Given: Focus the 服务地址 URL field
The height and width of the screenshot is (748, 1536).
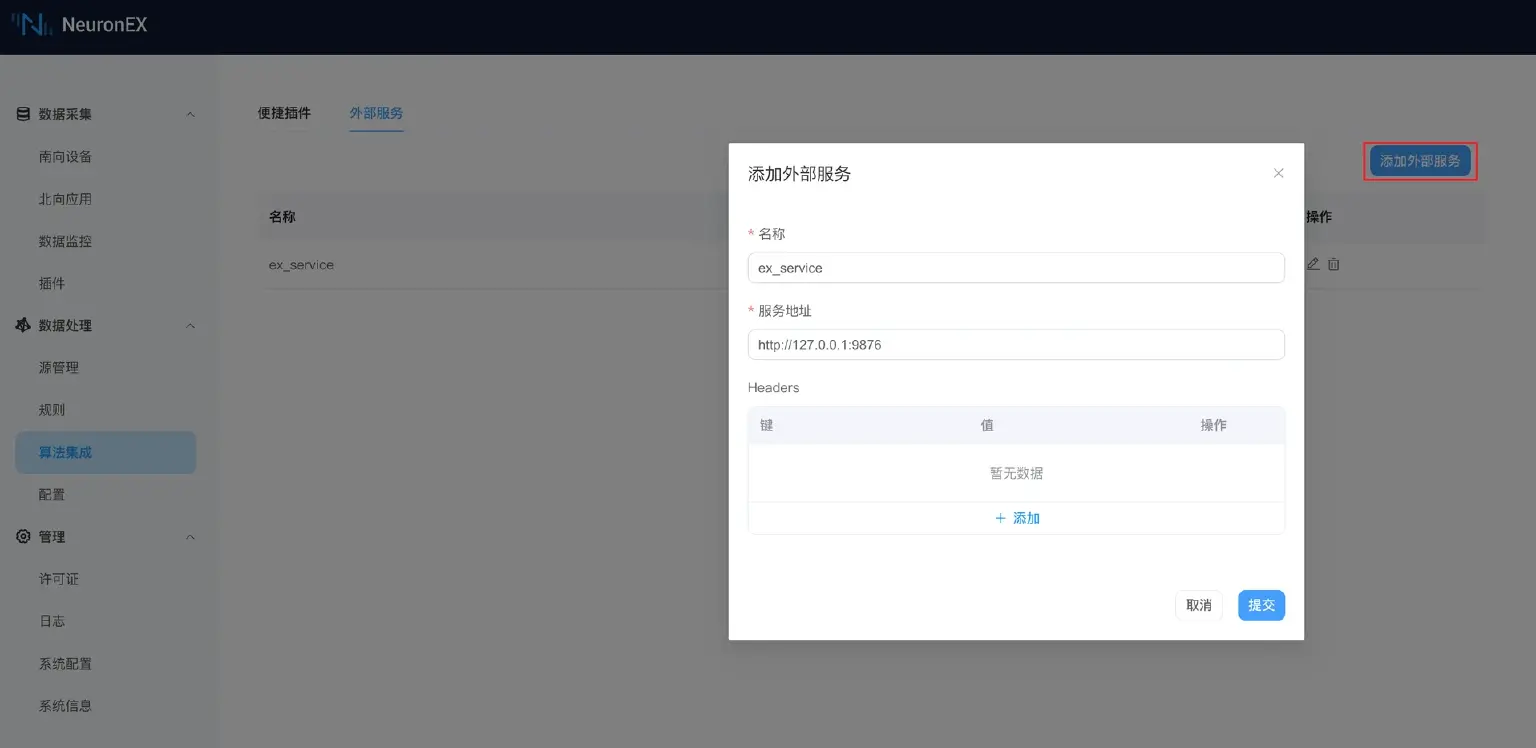Looking at the screenshot, I should coord(1015,345).
